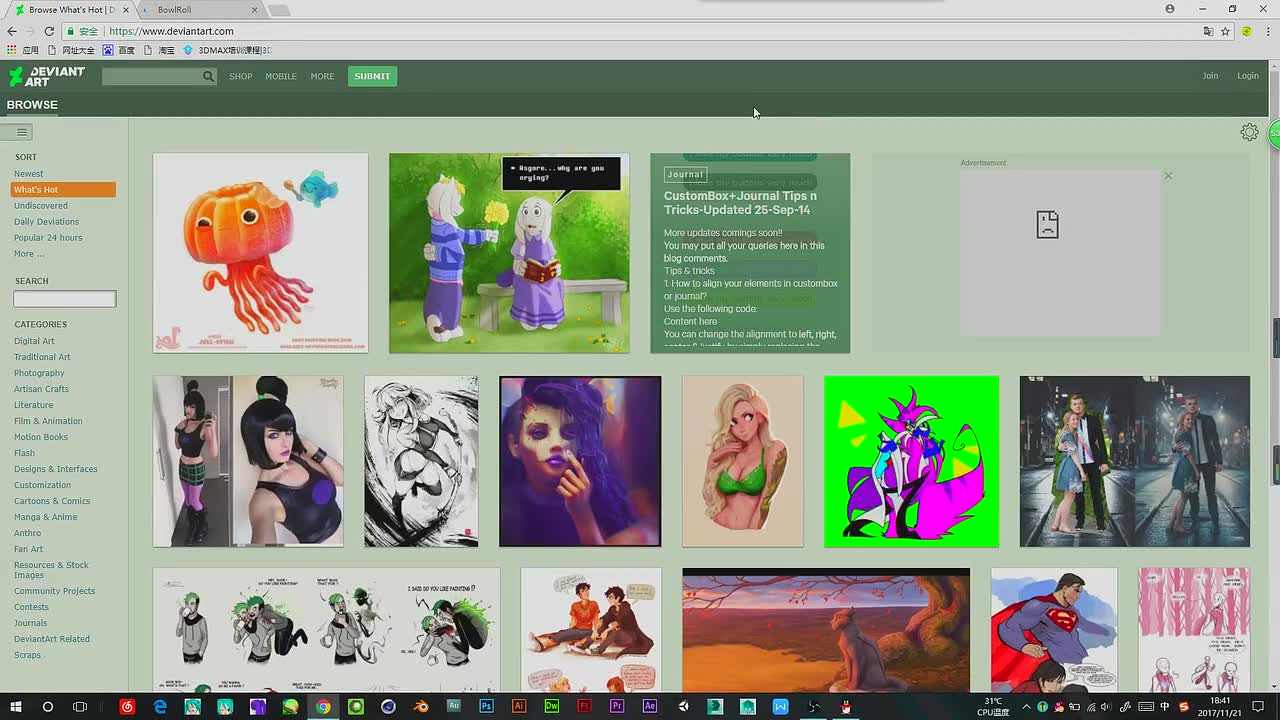This screenshot has width=1280, height=720.
Task: Open Unity from the taskbar
Action: 683,707
